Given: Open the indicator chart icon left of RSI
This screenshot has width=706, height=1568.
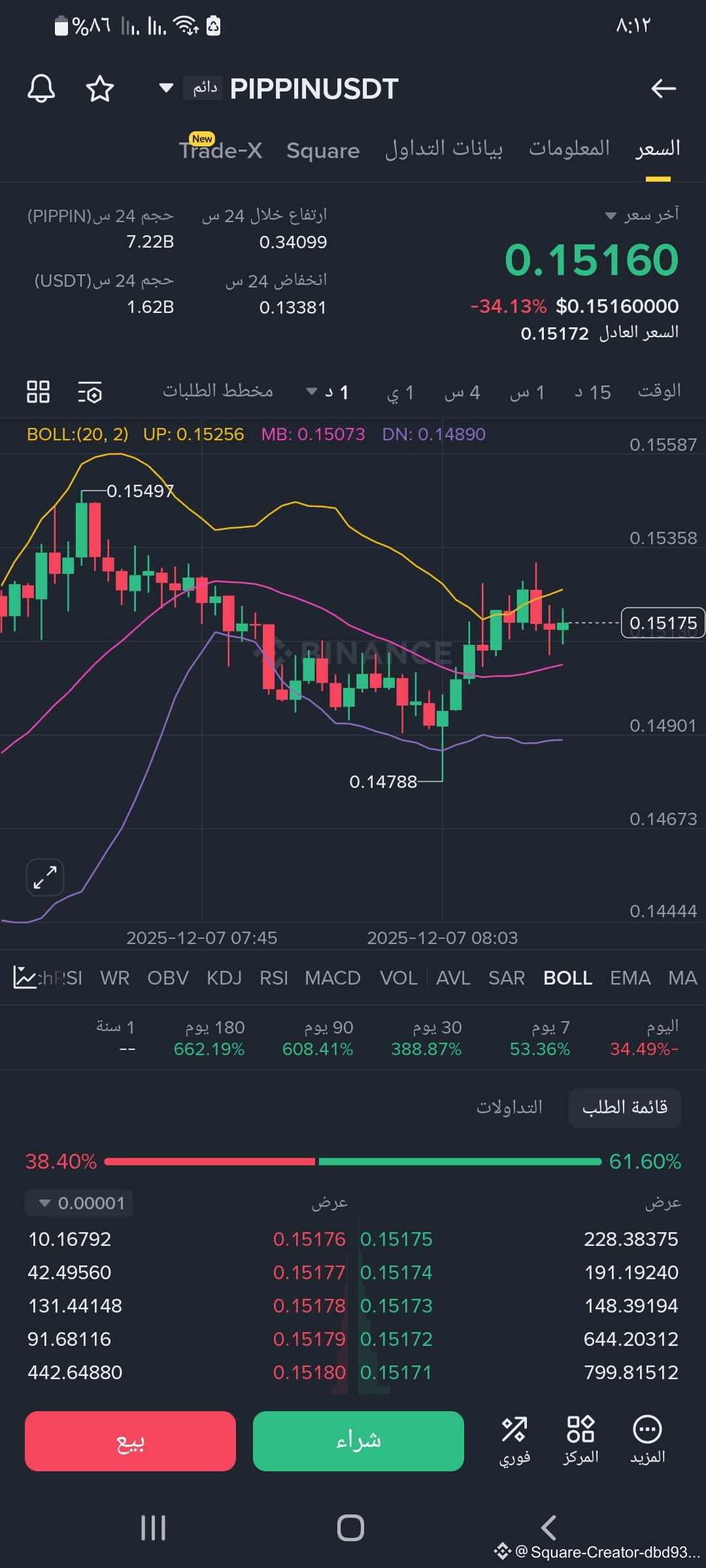Looking at the screenshot, I should coord(25,977).
